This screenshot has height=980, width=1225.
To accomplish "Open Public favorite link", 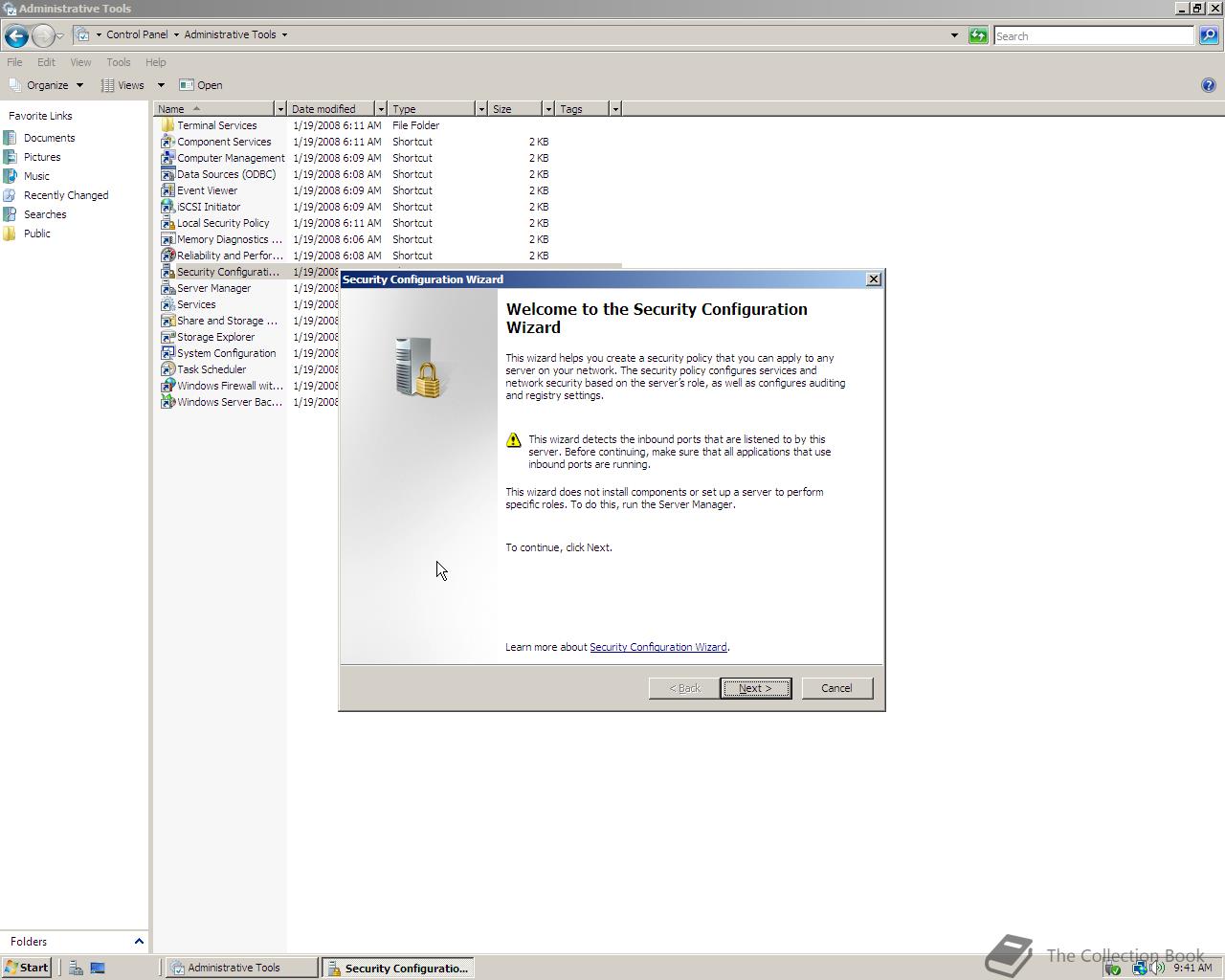I will (x=37, y=234).
